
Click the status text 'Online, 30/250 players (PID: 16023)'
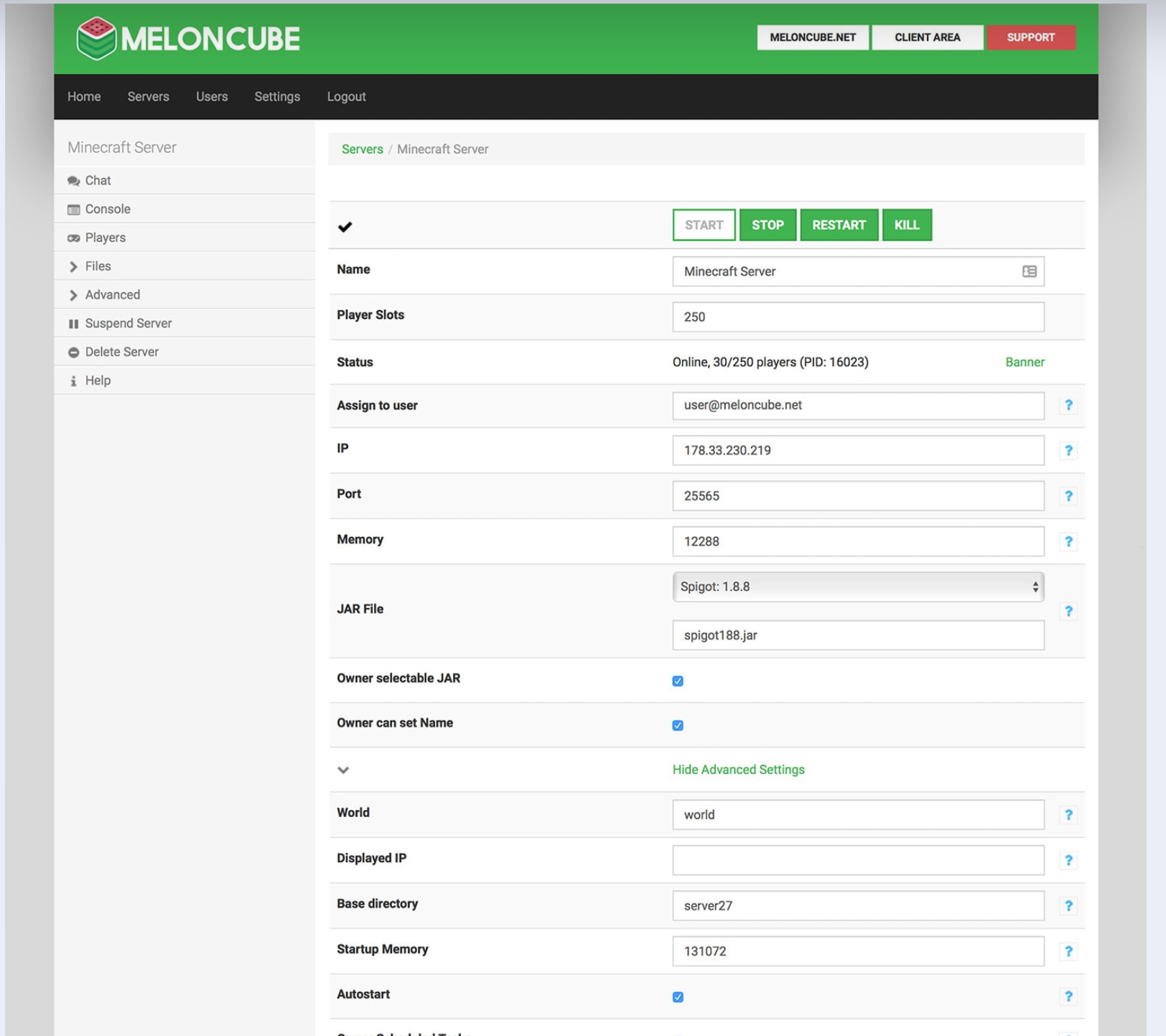770,363
